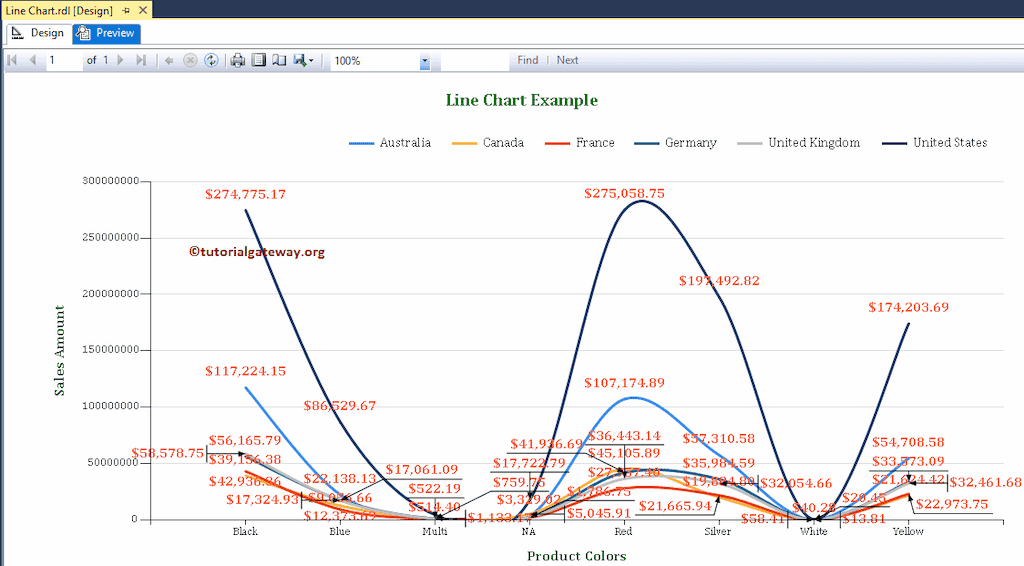Click the $107,174.89 data label
Screen dimensions: 1024x566
pyautogui.click(x=624, y=383)
